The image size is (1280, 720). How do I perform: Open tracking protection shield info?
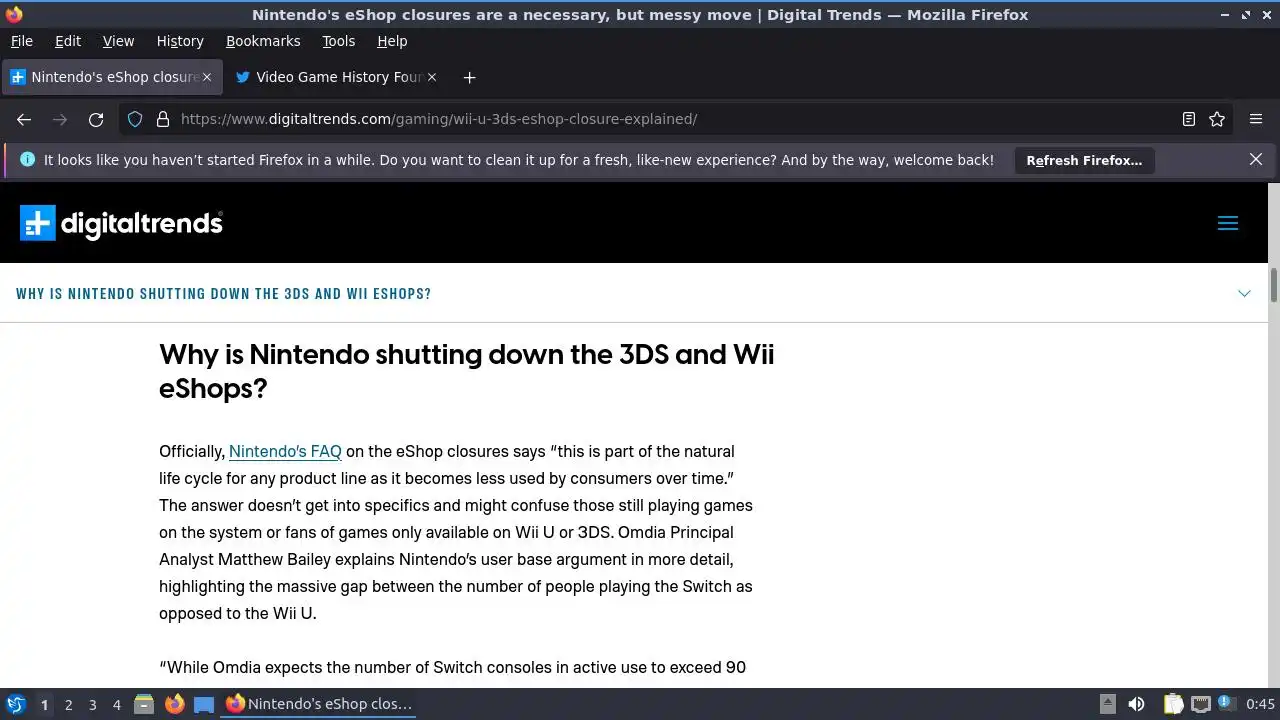(x=135, y=119)
